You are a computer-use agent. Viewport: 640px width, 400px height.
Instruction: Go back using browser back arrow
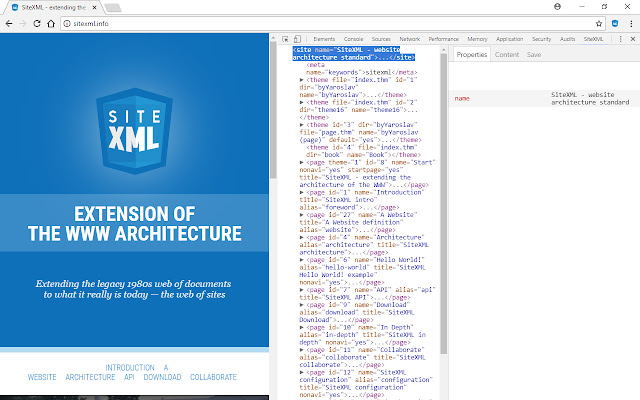point(9,24)
